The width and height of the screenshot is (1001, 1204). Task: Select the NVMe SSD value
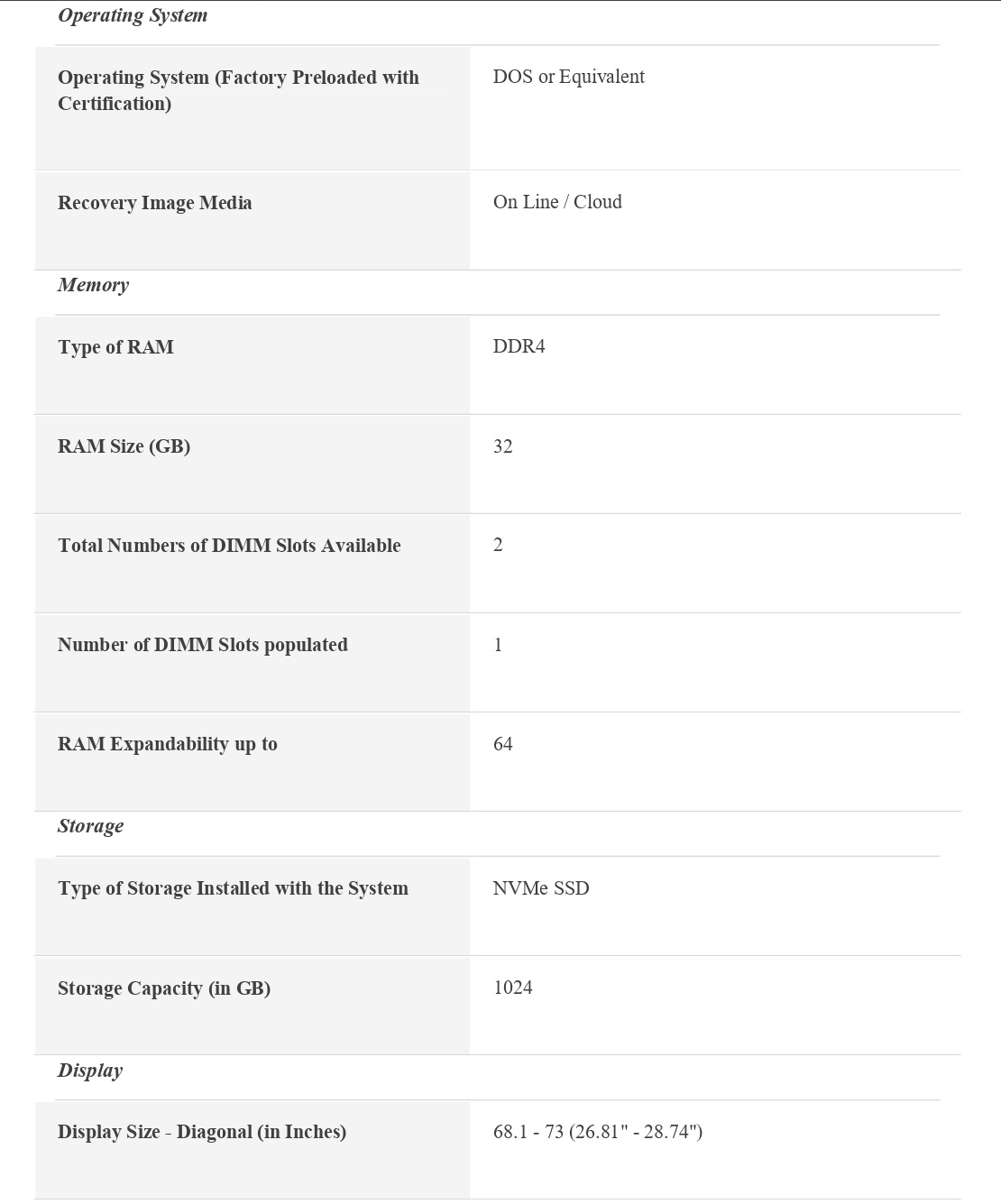(541, 888)
